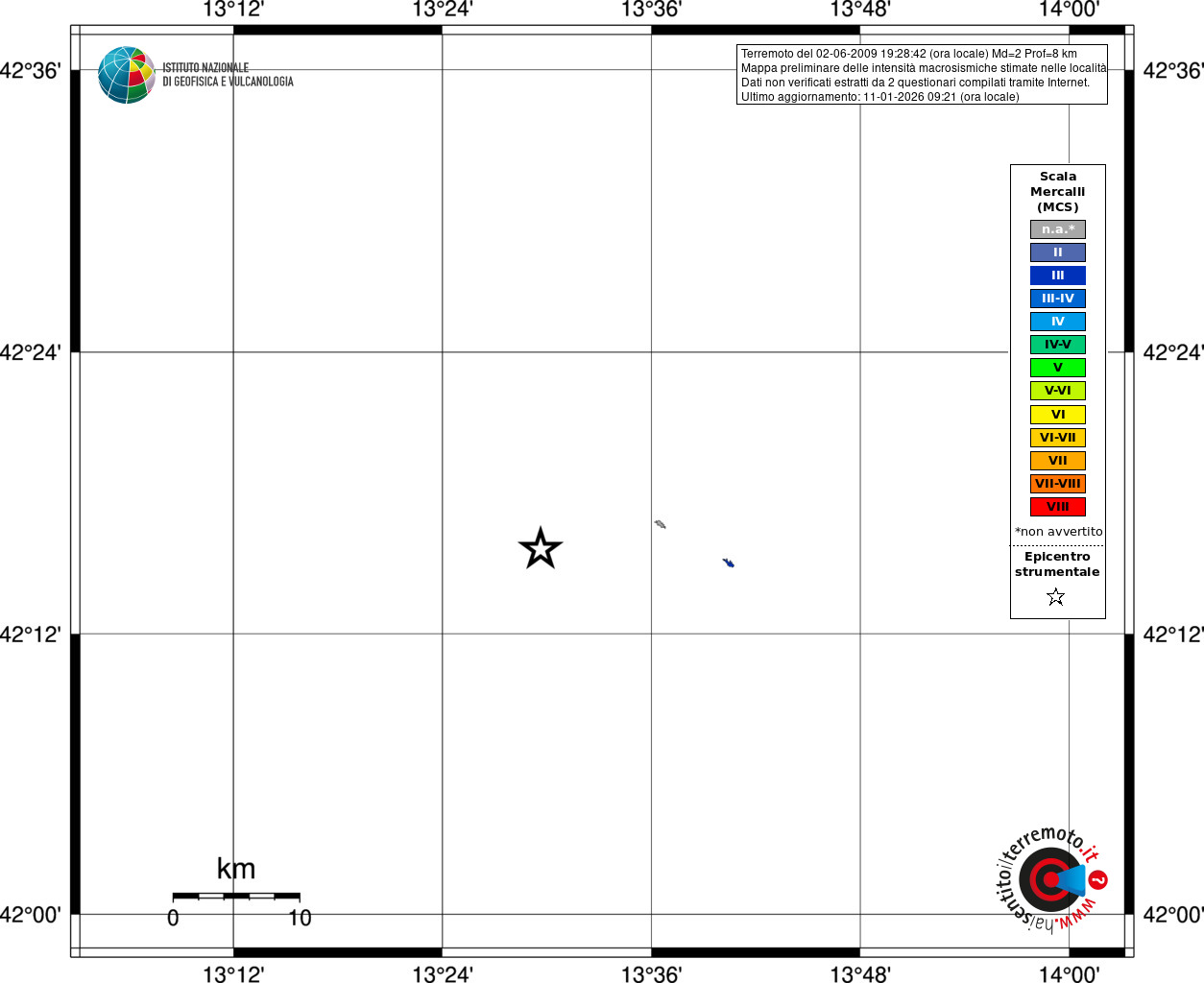1204x983 pixels.
Task: Click the 'Istituto Nazionale di Geofisica' text
Action: tap(228, 75)
